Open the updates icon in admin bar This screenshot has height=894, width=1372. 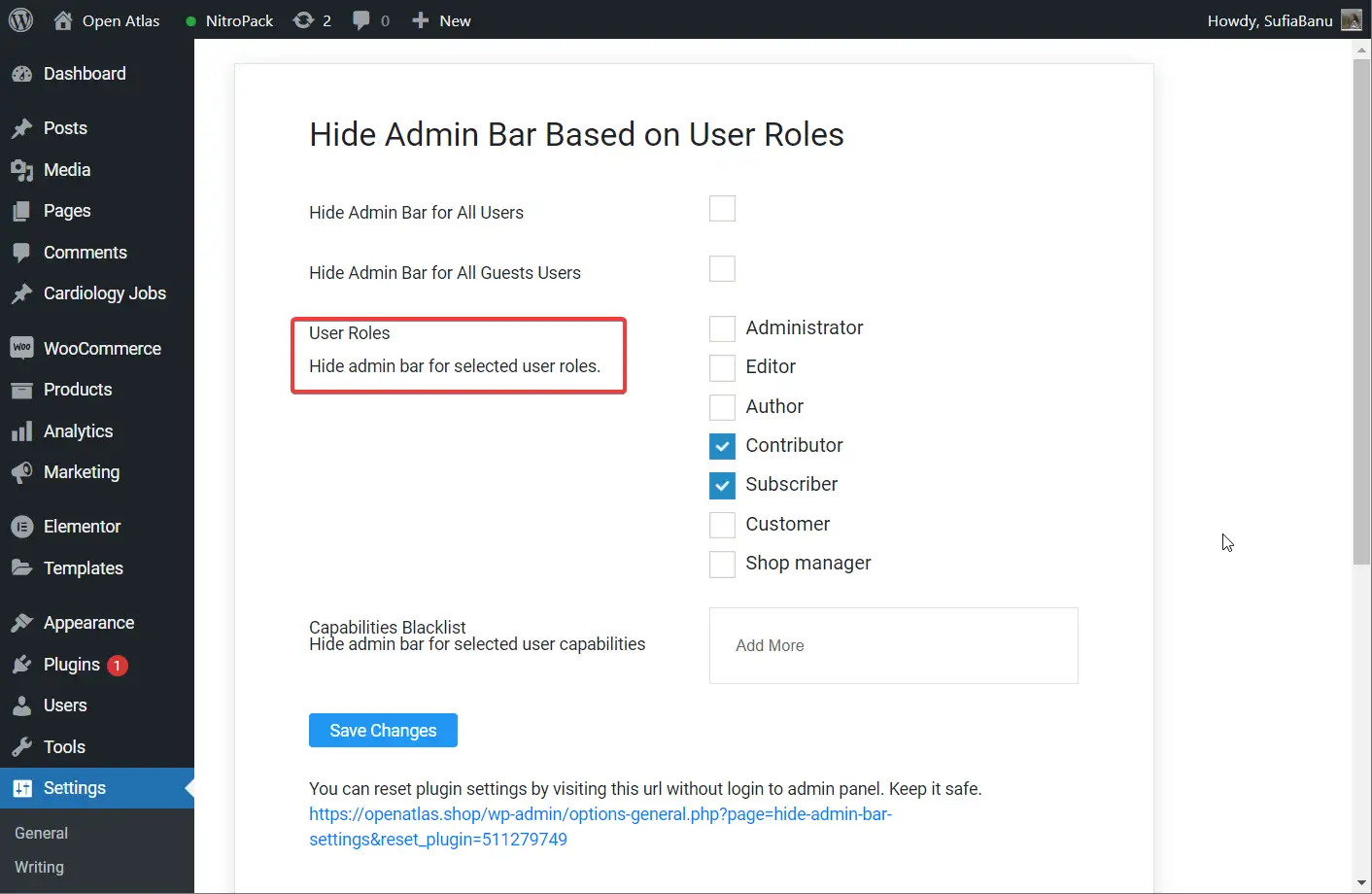coord(304,20)
